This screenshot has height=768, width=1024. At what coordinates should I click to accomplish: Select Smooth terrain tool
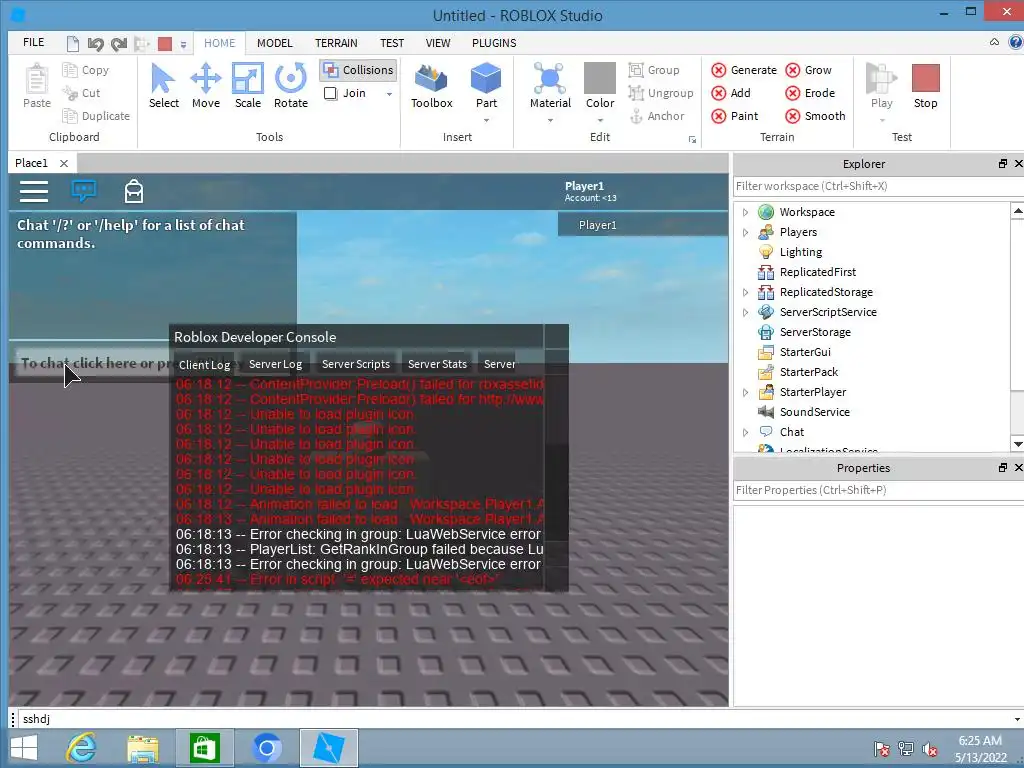816,116
